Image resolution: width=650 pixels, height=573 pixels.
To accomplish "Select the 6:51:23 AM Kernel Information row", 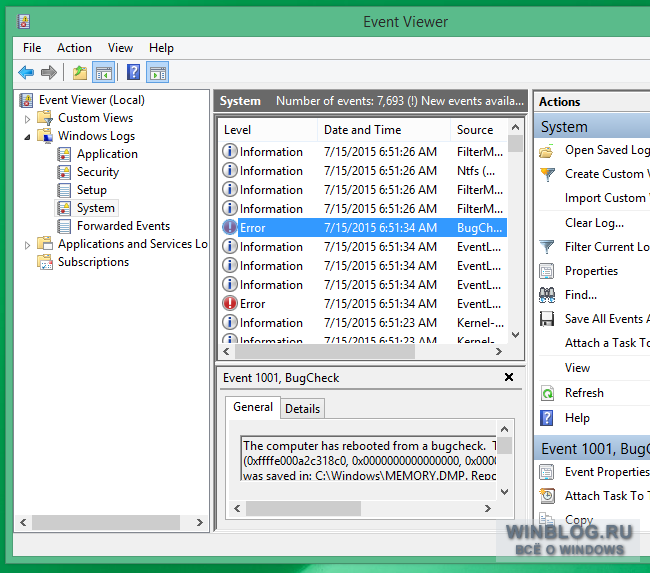I will [364, 323].
